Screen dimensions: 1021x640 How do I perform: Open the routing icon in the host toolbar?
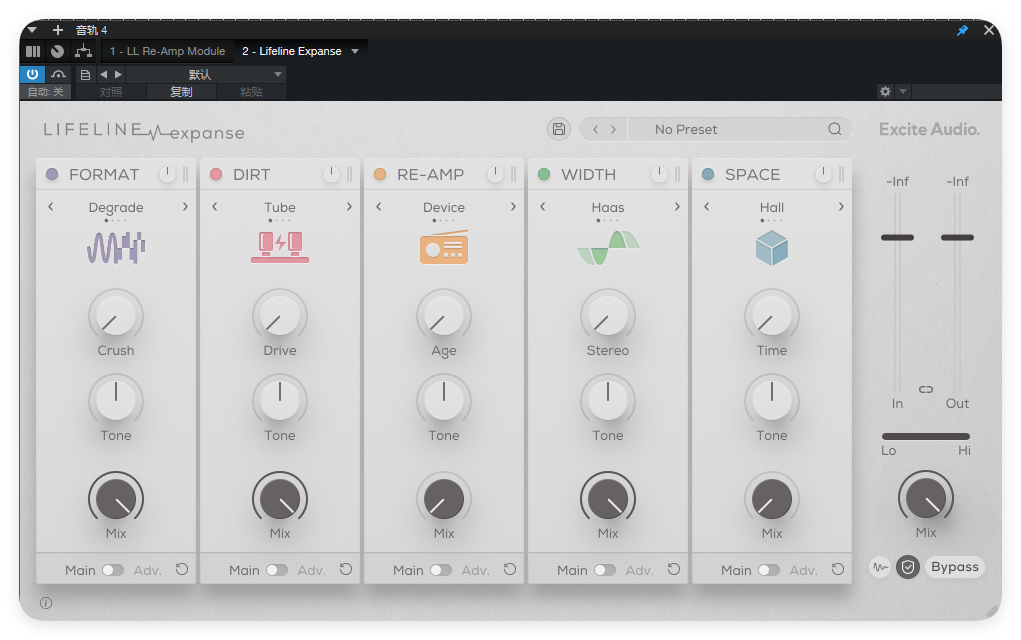point(83,51)
